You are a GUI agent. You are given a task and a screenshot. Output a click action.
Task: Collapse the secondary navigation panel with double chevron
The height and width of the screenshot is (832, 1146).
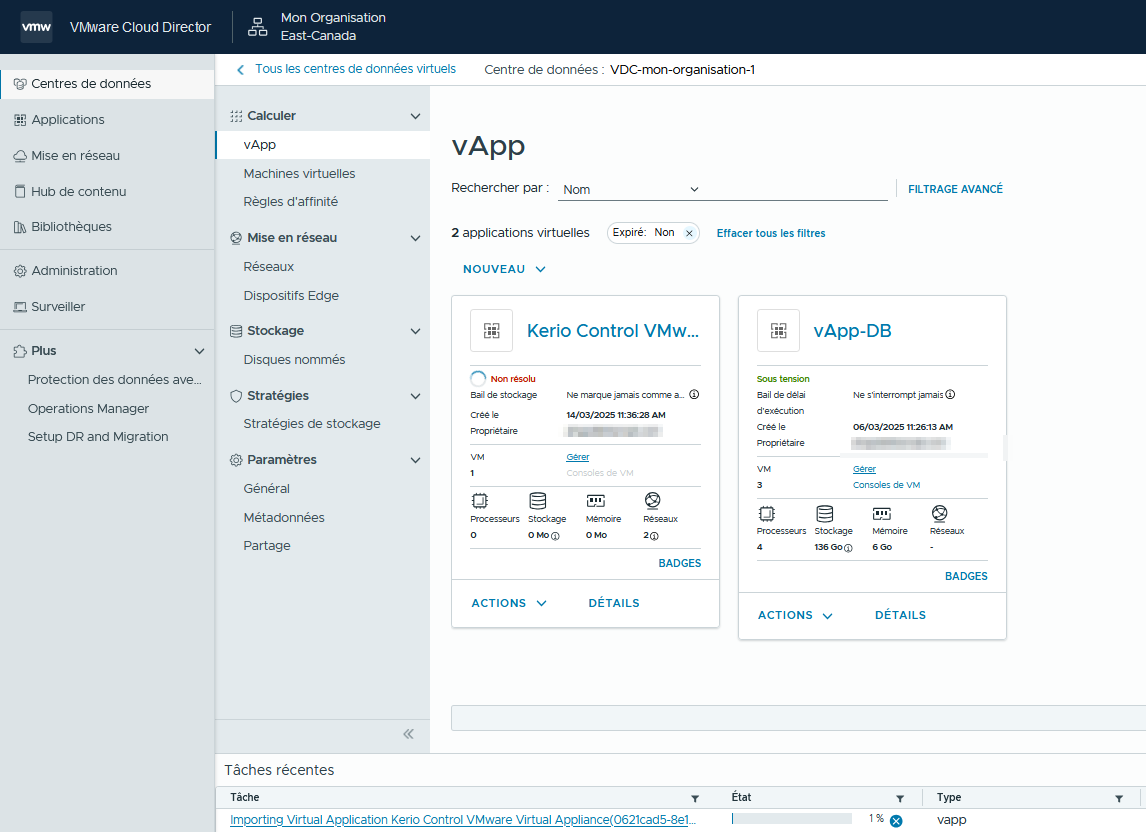409,734
